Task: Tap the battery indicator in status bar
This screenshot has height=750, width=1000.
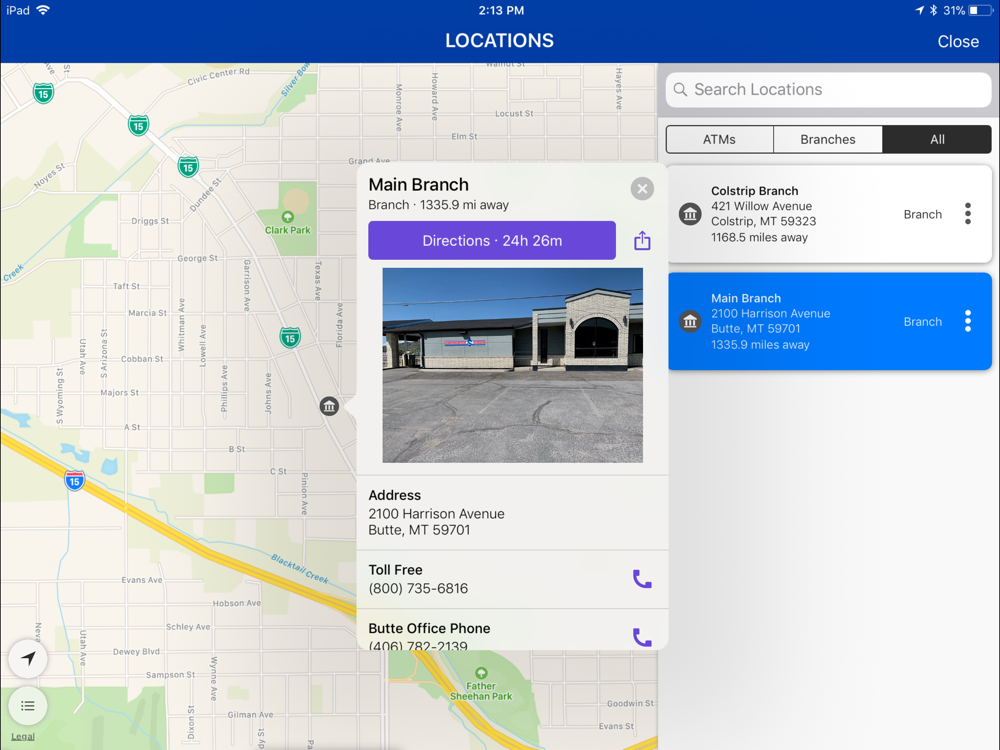Action: click(x=980, y=10)
